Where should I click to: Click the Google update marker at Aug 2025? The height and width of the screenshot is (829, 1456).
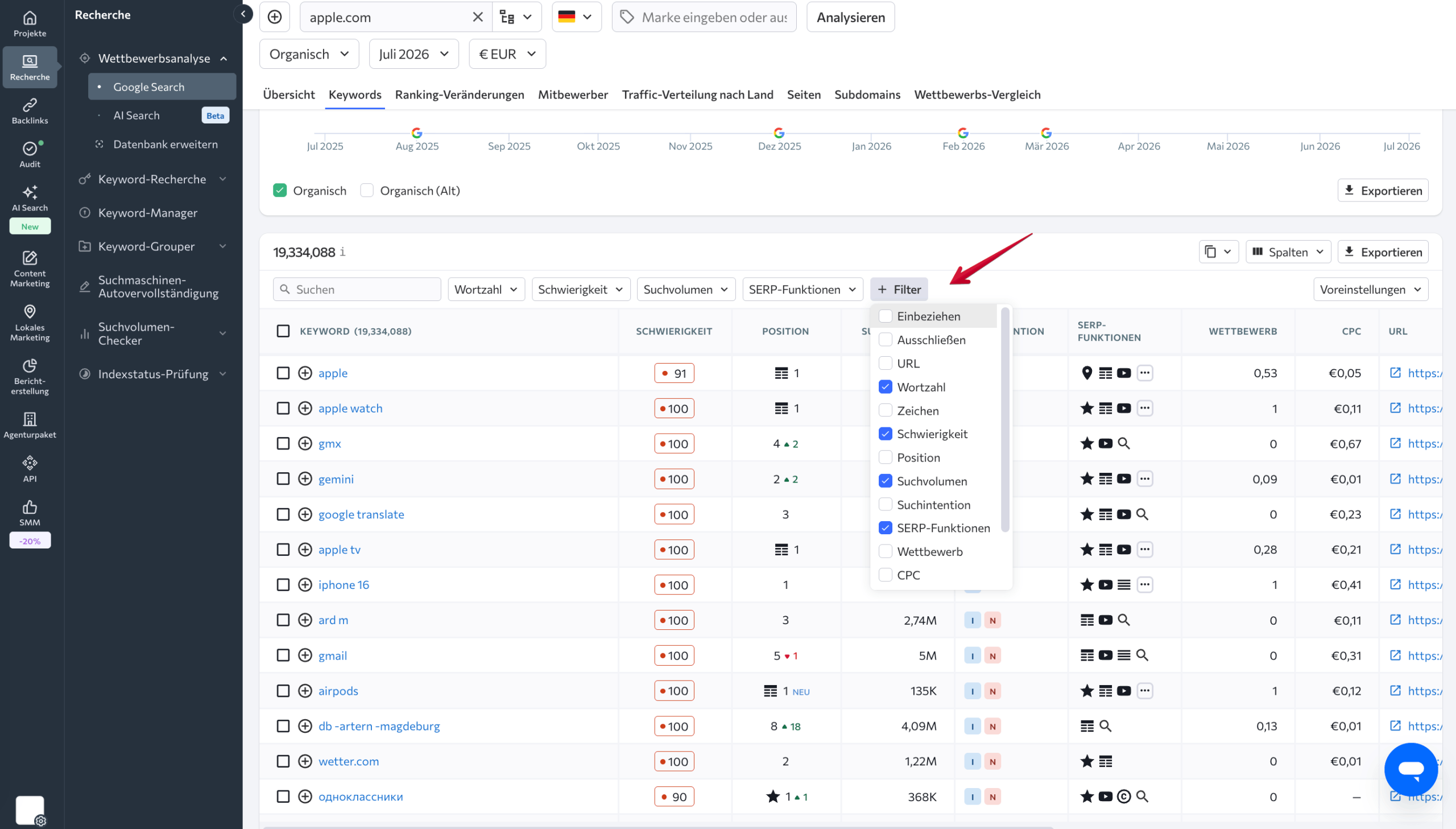click(x=417, y=133)
